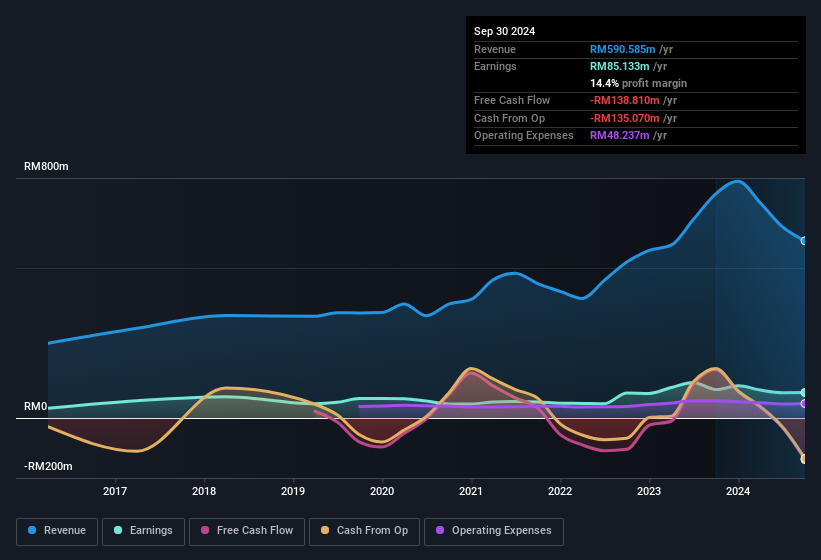Click the Operating Expenses endpoint marker
Screen dimensions: 821x560
point(804,404)
